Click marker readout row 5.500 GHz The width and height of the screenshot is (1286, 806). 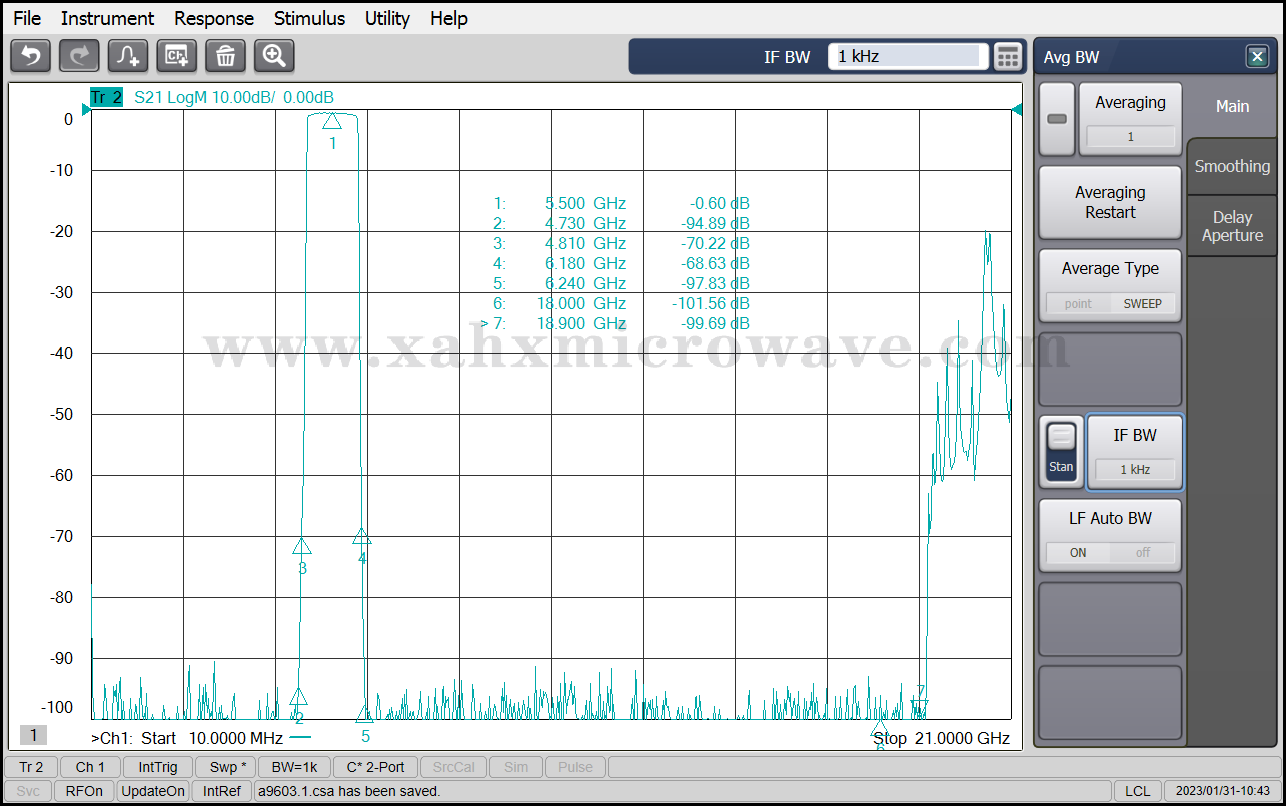[621, 203]
